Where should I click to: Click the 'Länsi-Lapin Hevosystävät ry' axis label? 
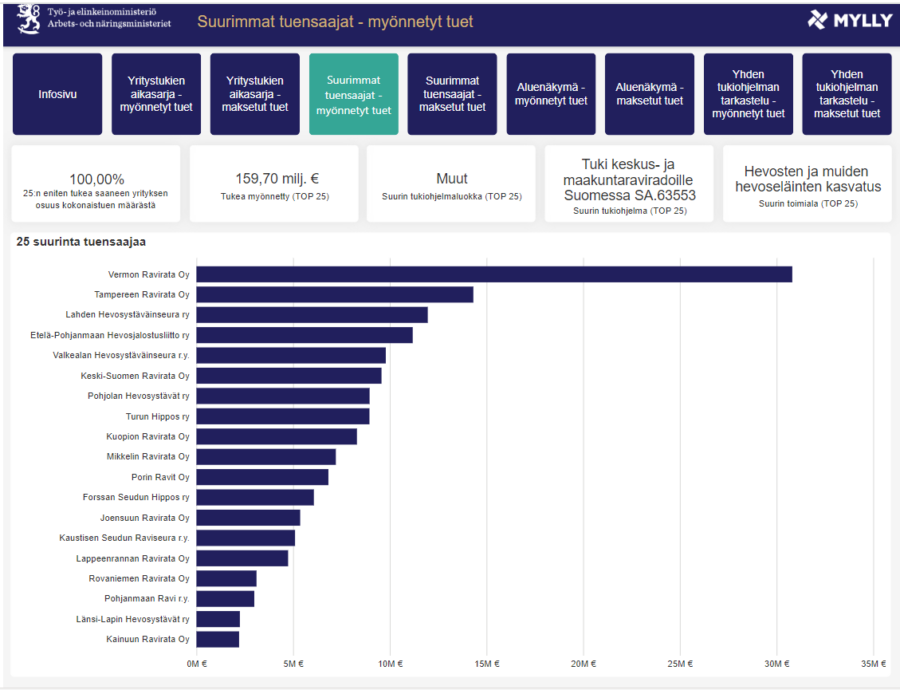point(133,619)
